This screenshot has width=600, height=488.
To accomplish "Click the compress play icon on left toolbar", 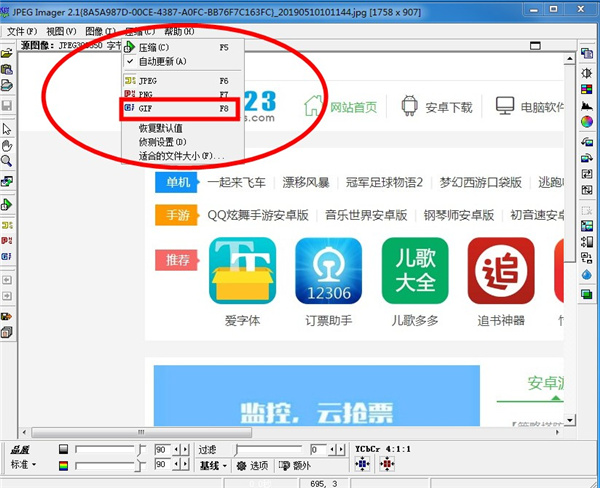I will click(7, 205).
